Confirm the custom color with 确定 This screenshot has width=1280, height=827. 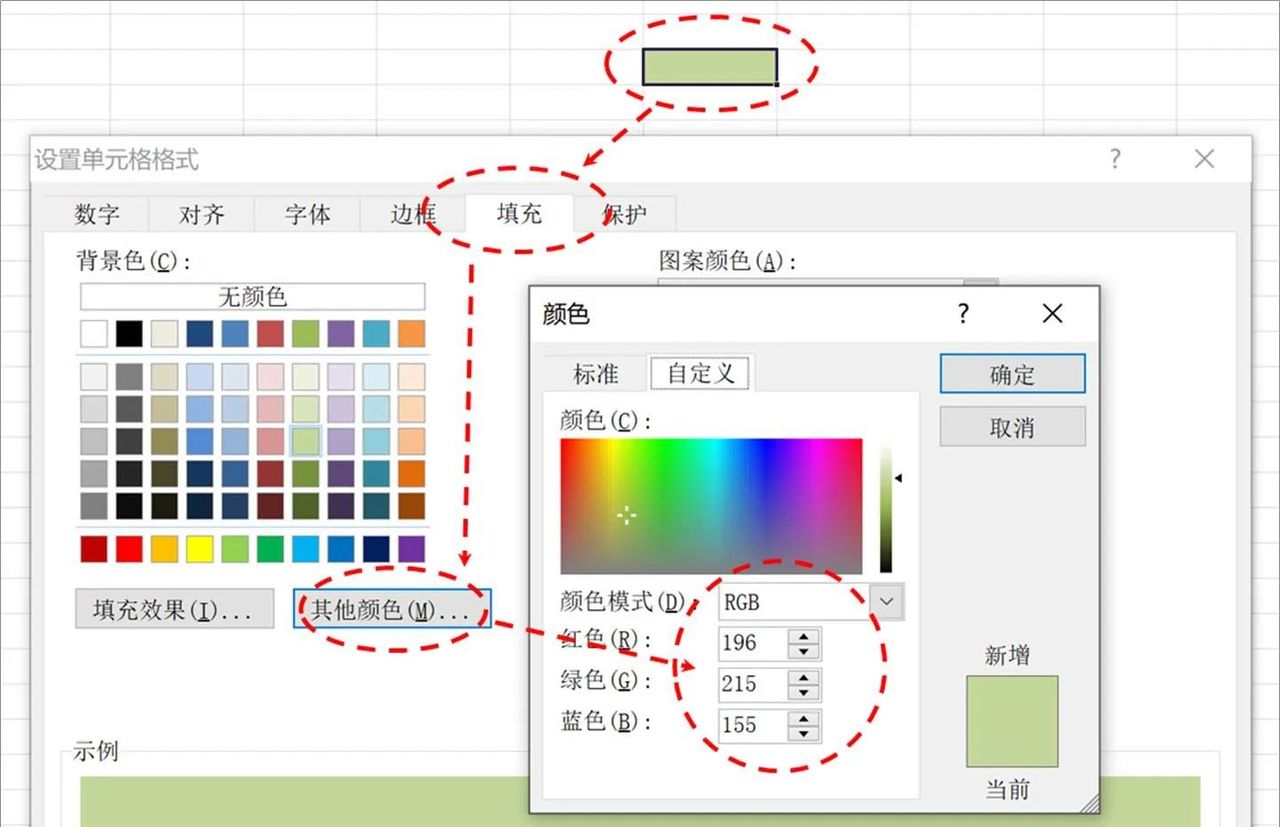1012,373
